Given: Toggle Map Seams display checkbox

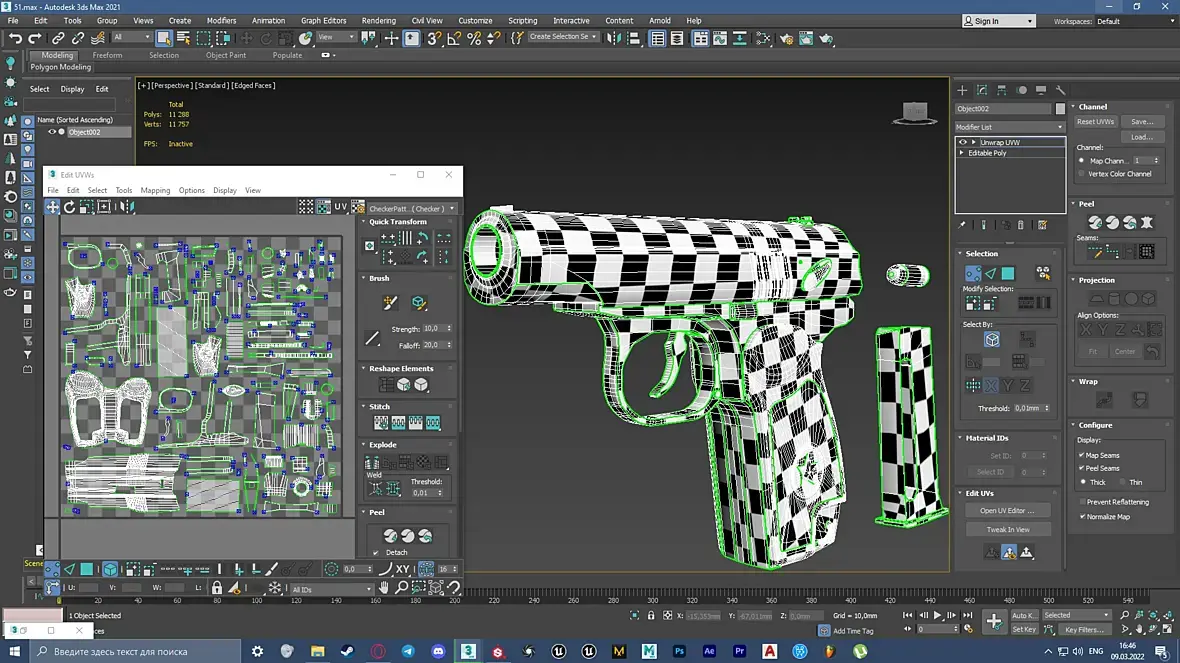Looking at the screenshot, I should pyautogui.click(x=1082, y=455).
